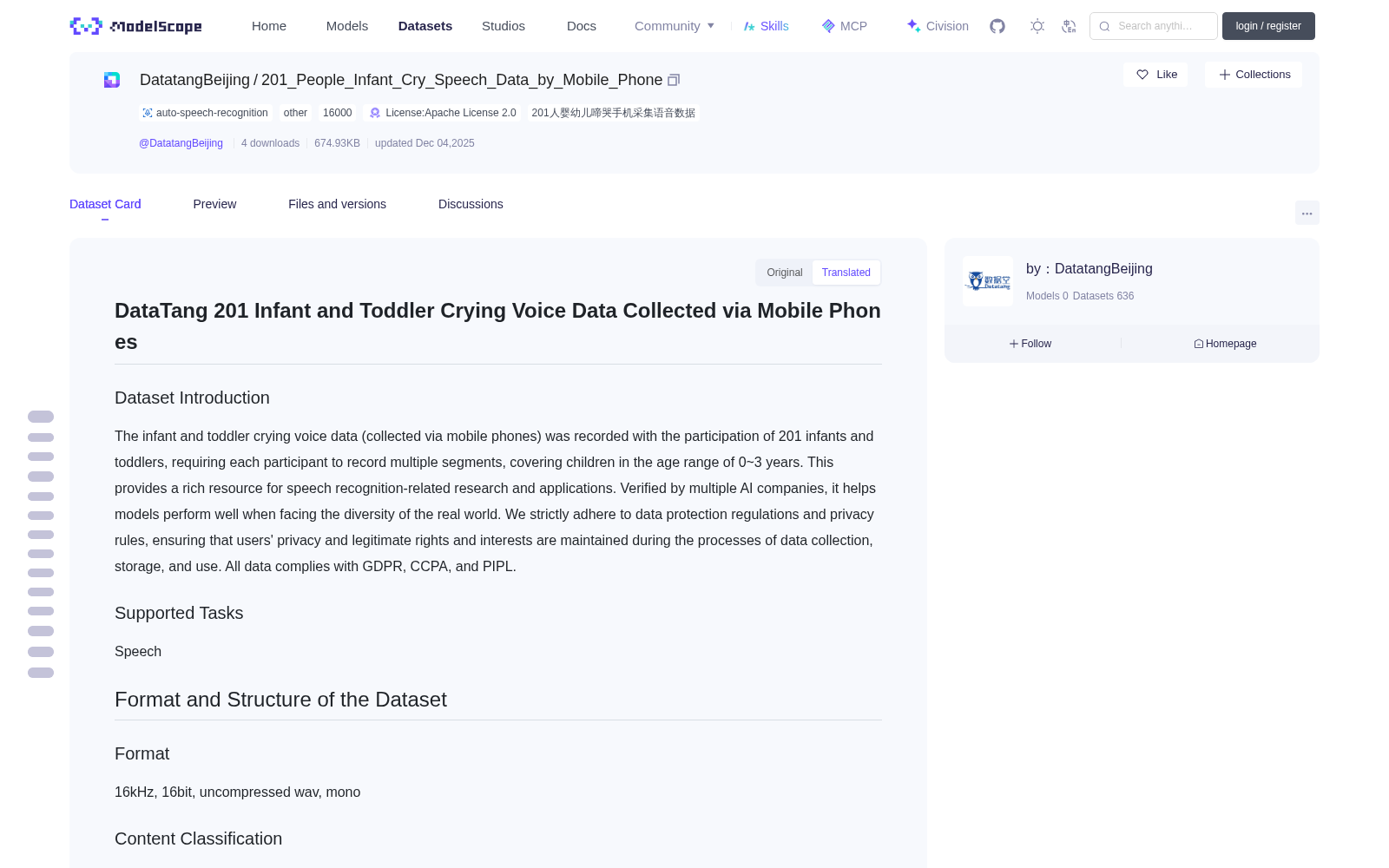Viewport: 1389px width, 868px height.
Task: Expand the Community dropdown menu
Action: 675,26
